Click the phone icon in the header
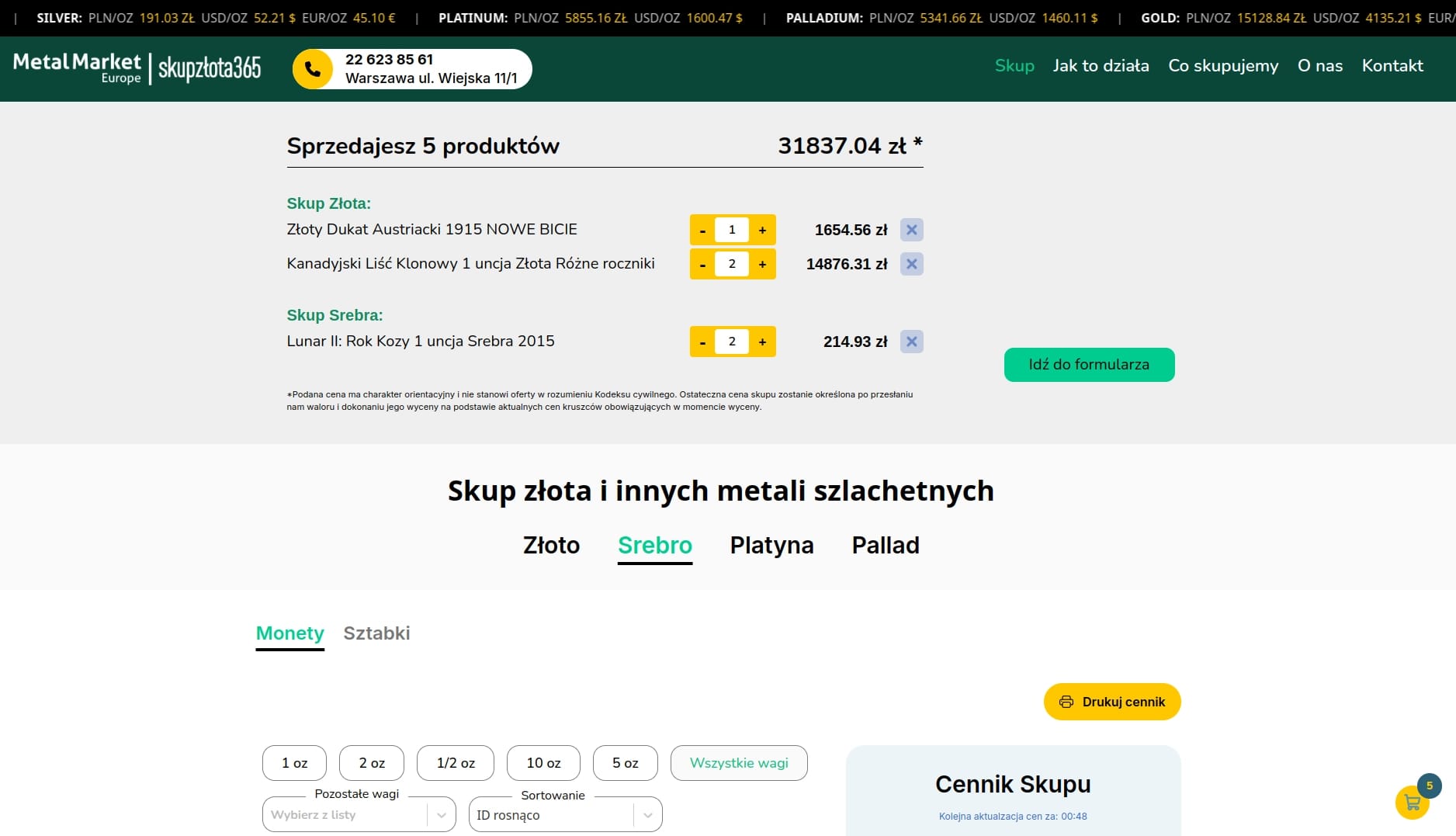1456x836 pixels. [x=313, y=68]
